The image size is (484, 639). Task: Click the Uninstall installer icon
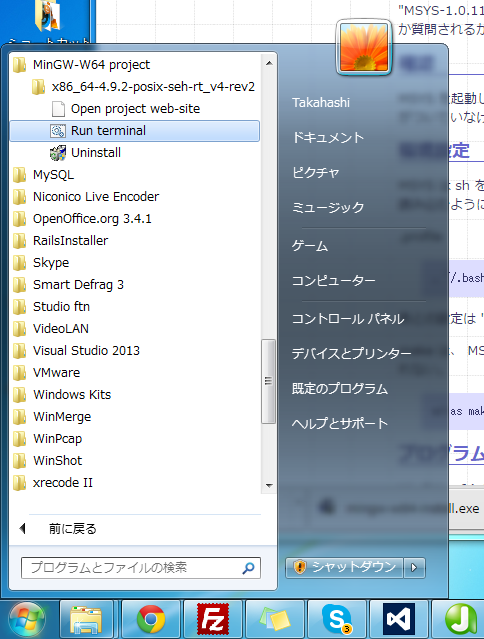point(58,153)
